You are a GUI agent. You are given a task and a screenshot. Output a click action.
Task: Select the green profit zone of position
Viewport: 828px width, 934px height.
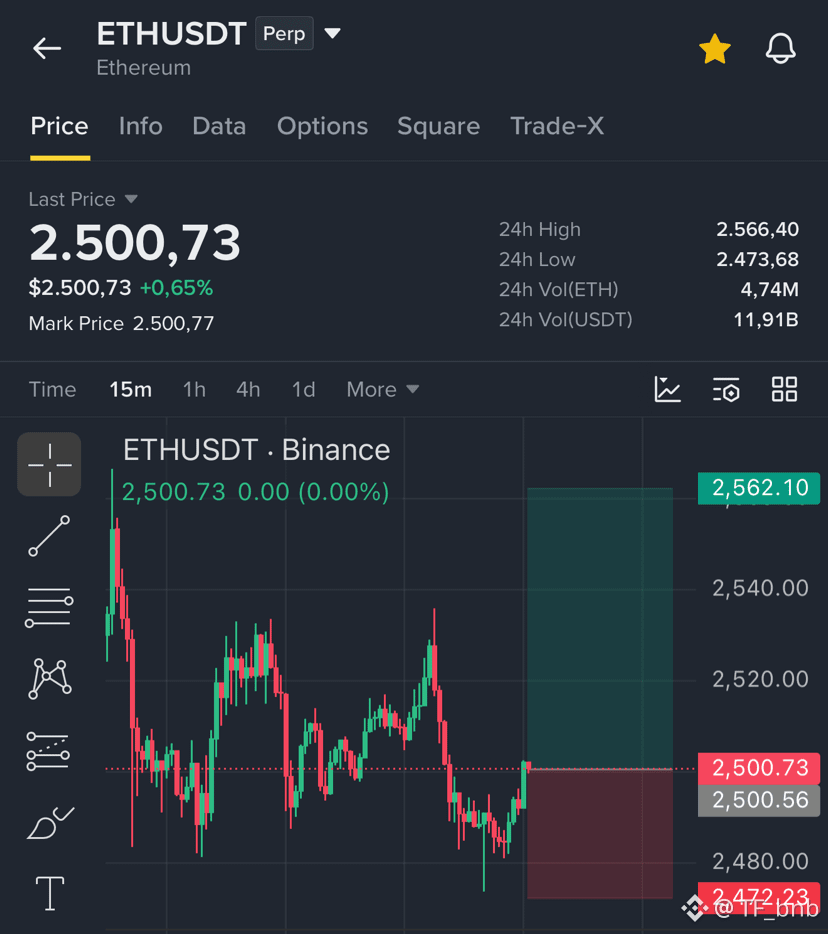pyautogui.click(x=600, y=628)
